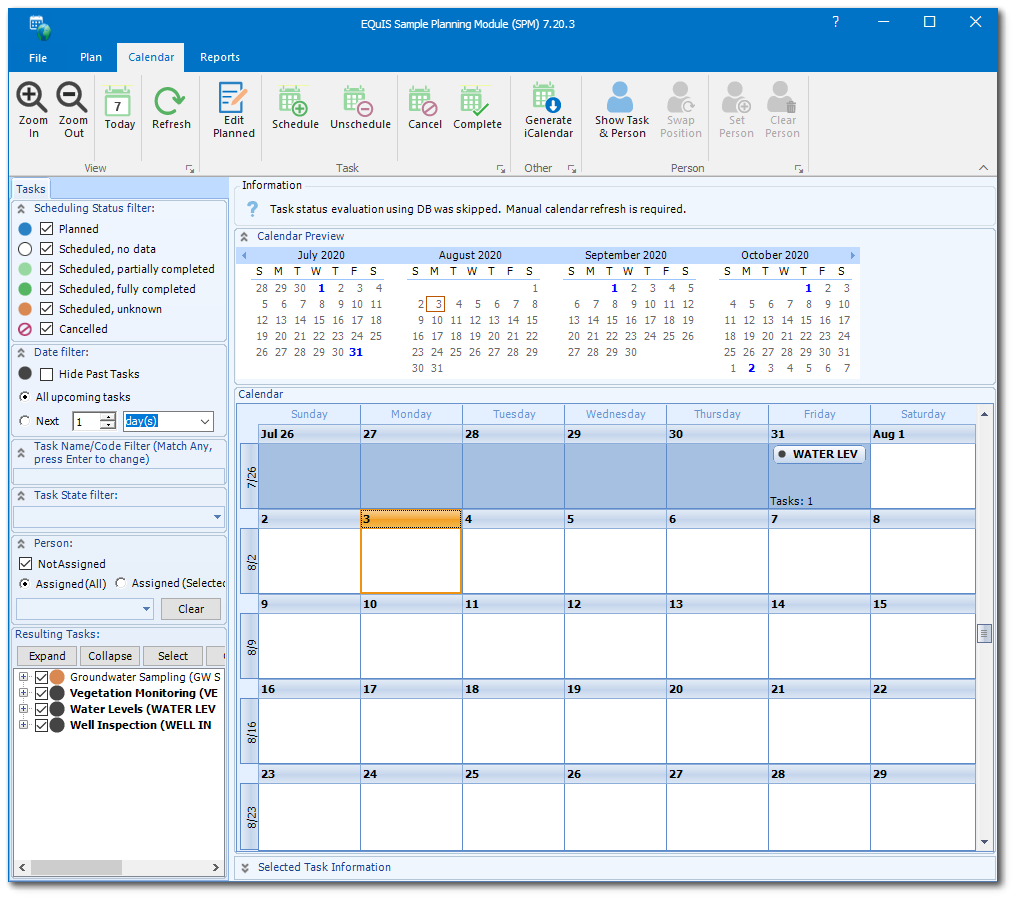
Task: Refresh the calendar
Action: coord(170,107)
